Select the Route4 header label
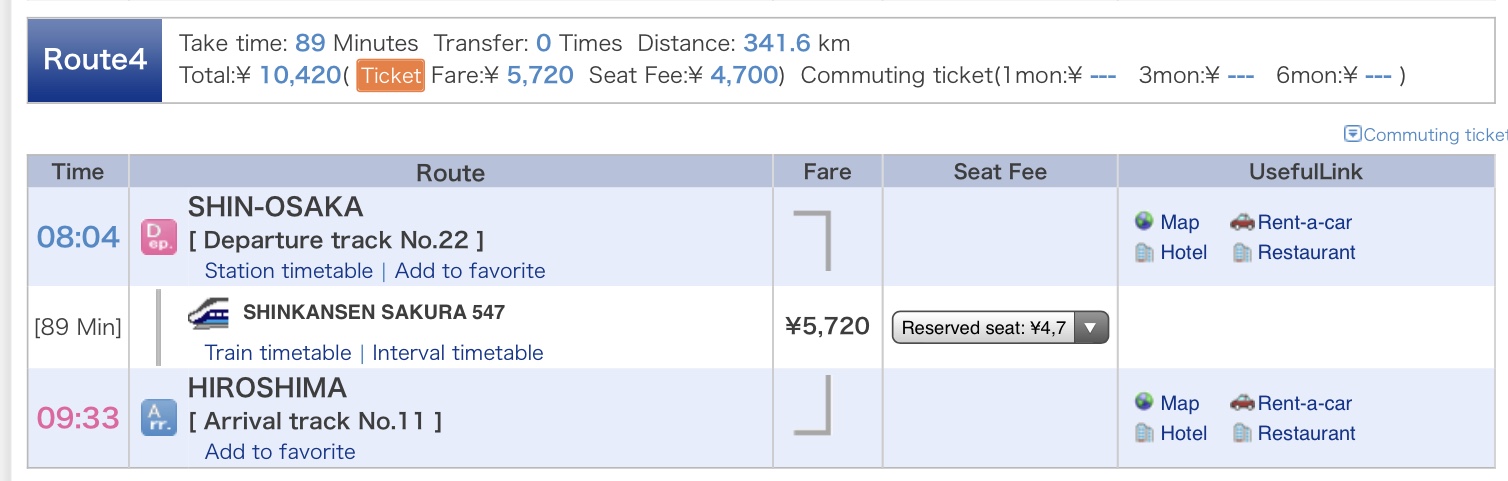 (x=95, y=60)
